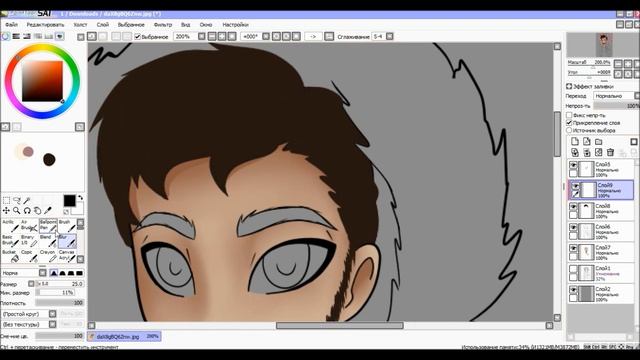Open the 'Слой' menu
640x360 pixels.
[102, 25]
